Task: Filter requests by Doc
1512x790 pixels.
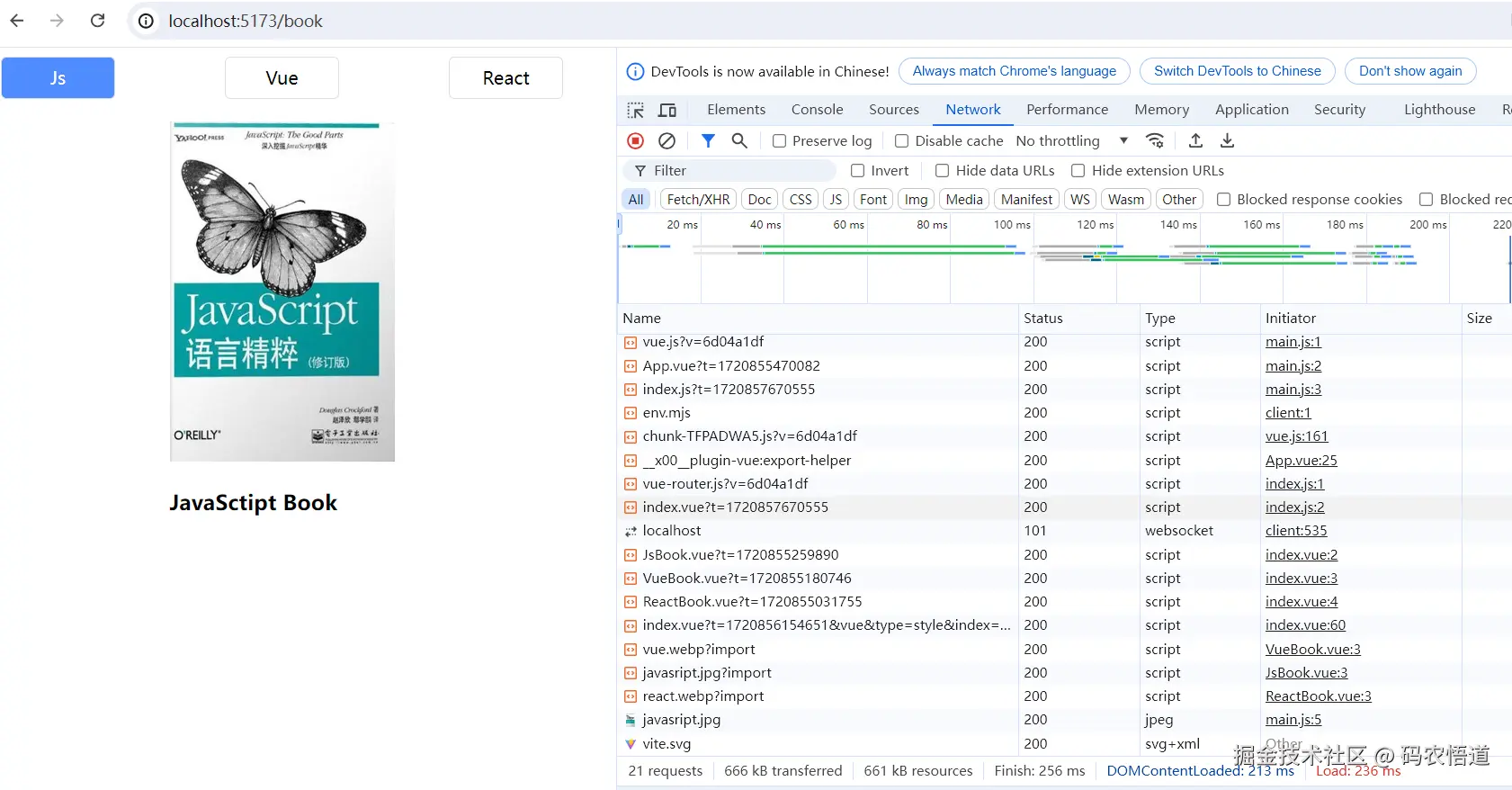Action: pyautogui.click(x=760, y=200)
